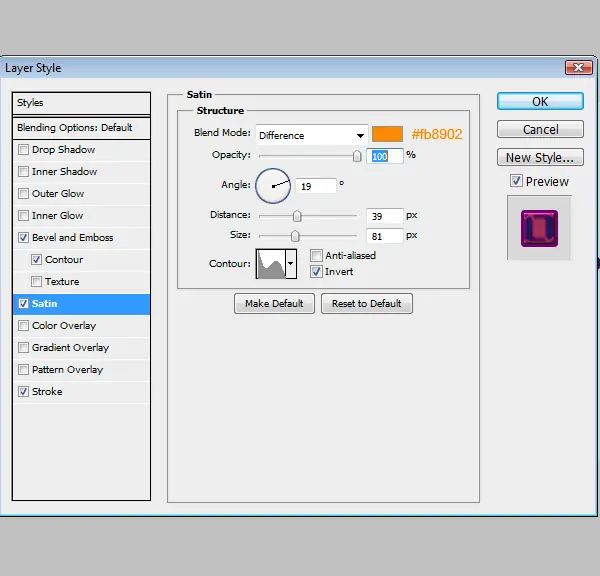Image resolution: width=600 pixels, height=576 pixels.
Task: Select the Inner Shadow row label
Action: click(65, 171)
